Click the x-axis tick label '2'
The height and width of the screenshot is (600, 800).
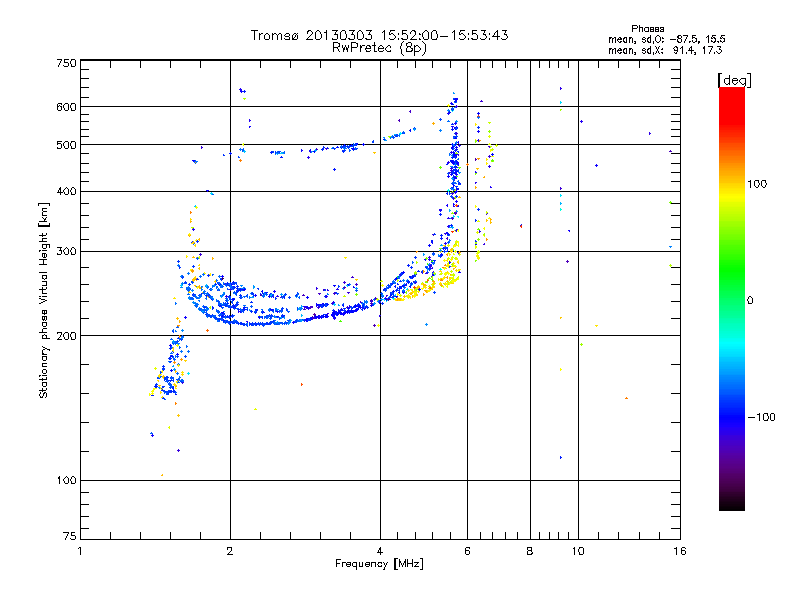[x=230, y=551]
